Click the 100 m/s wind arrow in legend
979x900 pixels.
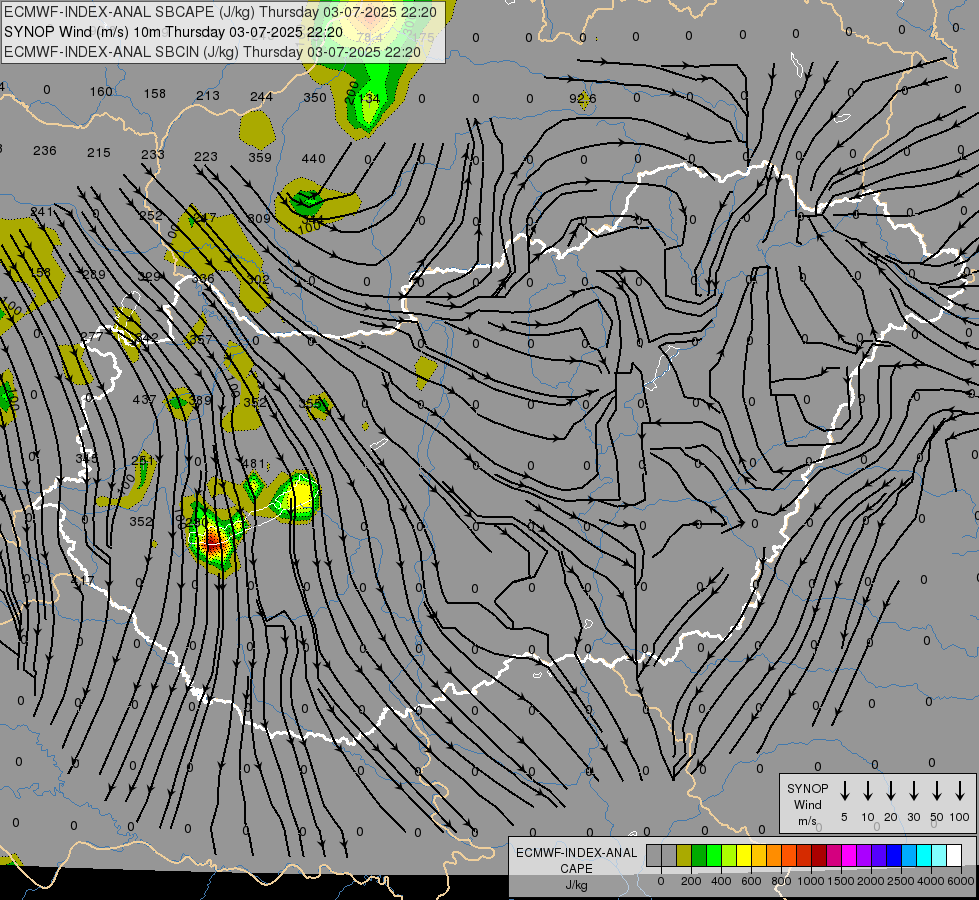(960, 791)
